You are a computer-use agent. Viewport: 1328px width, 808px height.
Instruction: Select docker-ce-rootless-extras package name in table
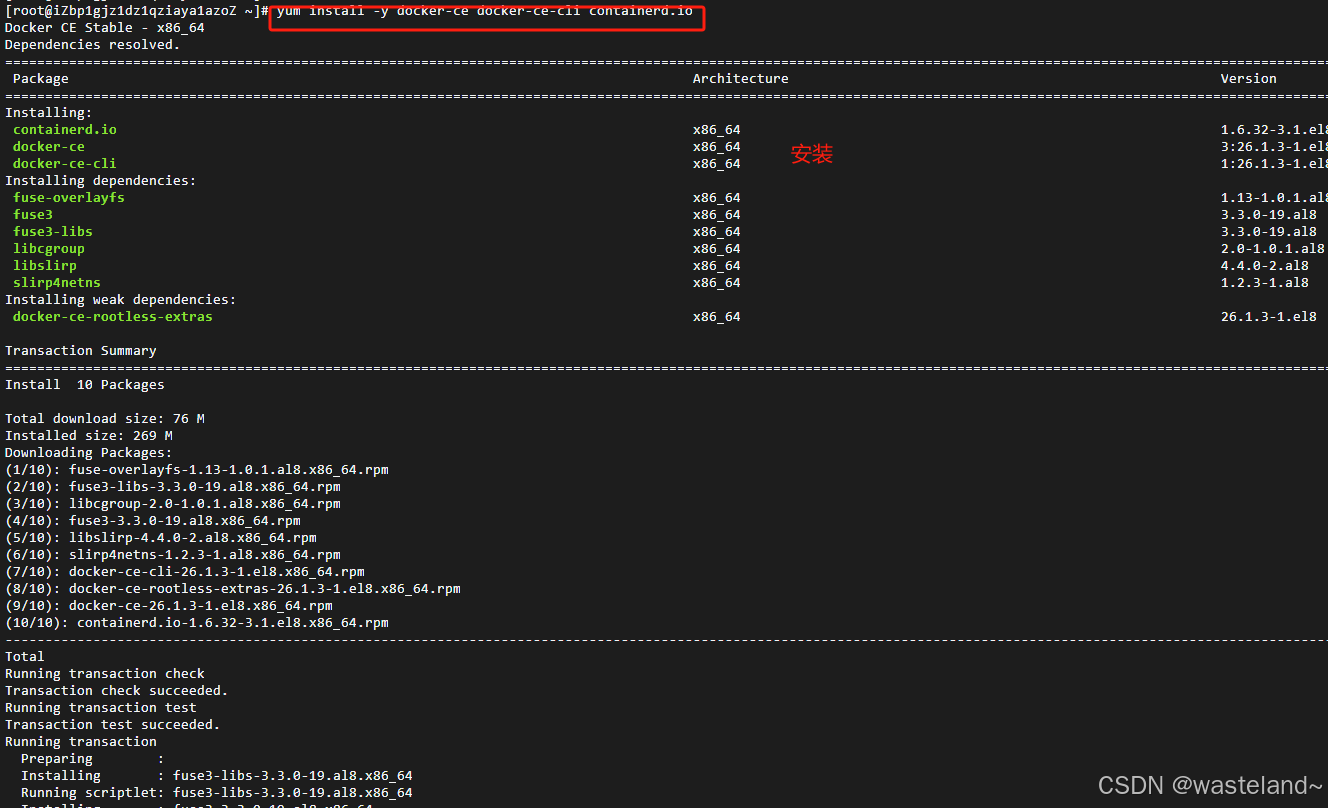(x=113, y=317)
